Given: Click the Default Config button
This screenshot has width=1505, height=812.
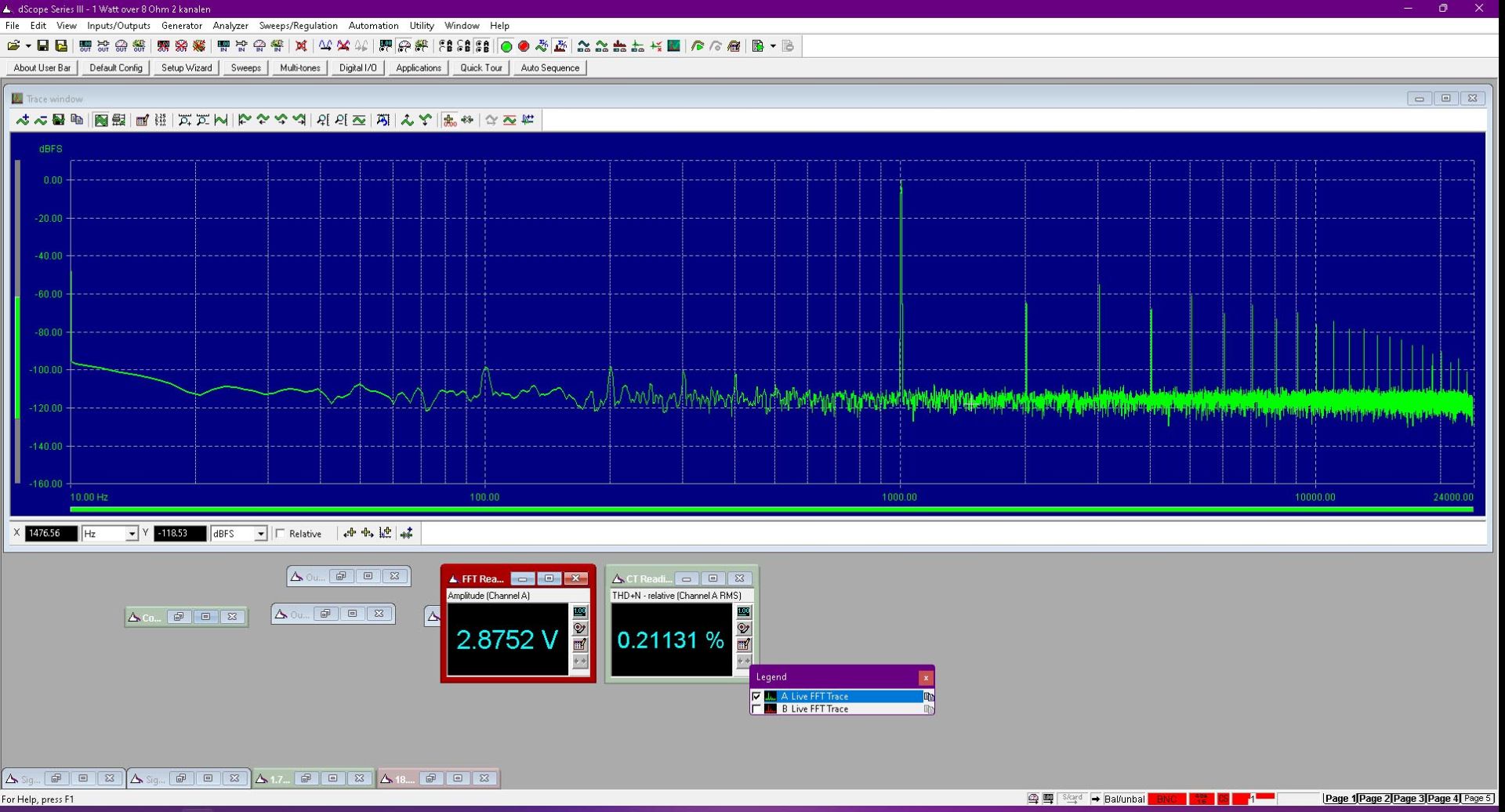Looking at the screenshot, I should (x=116, y=68).
